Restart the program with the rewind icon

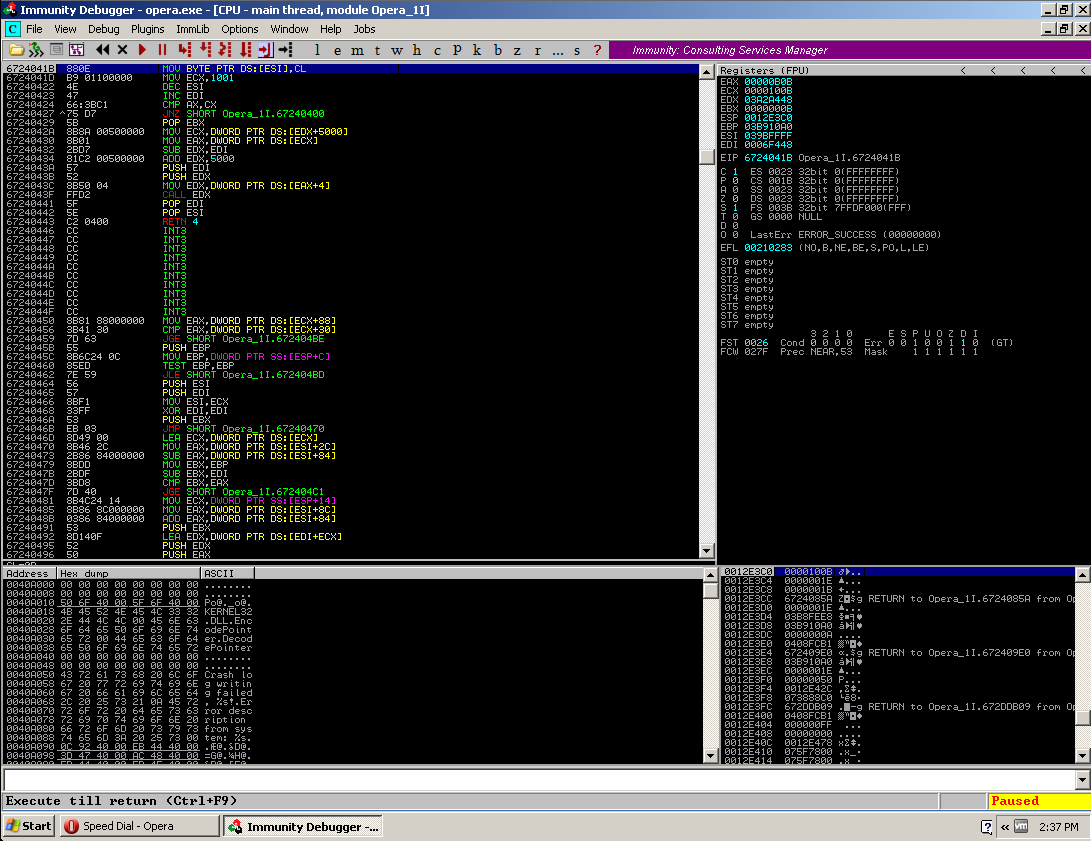coord(102,50)
